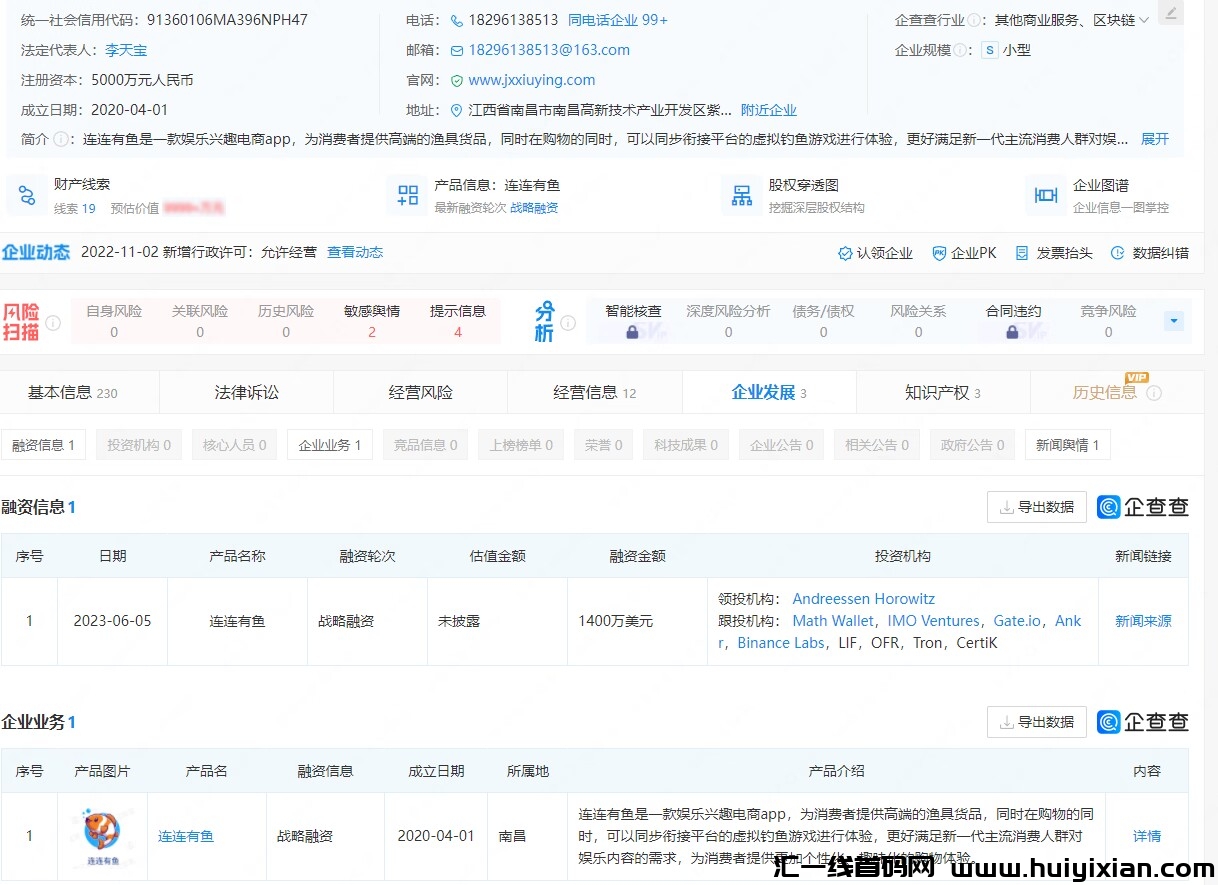Image resolution: width=1218 pixels, height=885 pixels.
Task: Select the 新闻舆情 1 filter
Action: [1067, 445]
